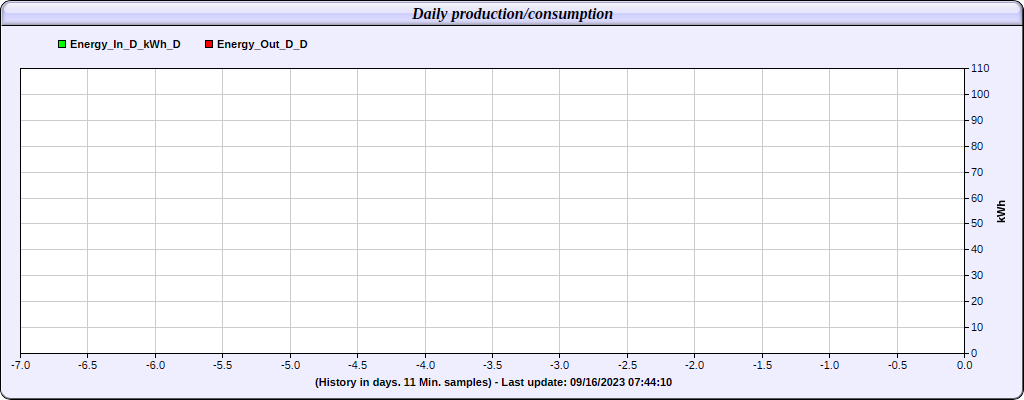The image size is (1024, 400).
Task: Click the 50 y-axis value
Action: (978, 224)
